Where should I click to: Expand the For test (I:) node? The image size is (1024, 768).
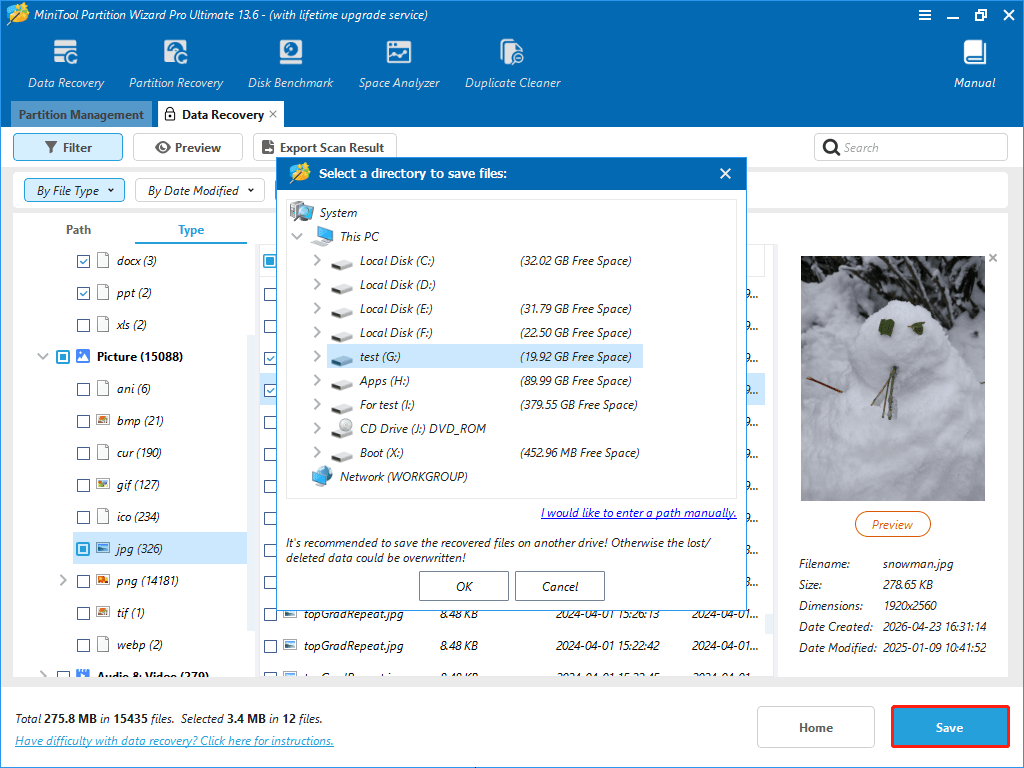(317, 404)
